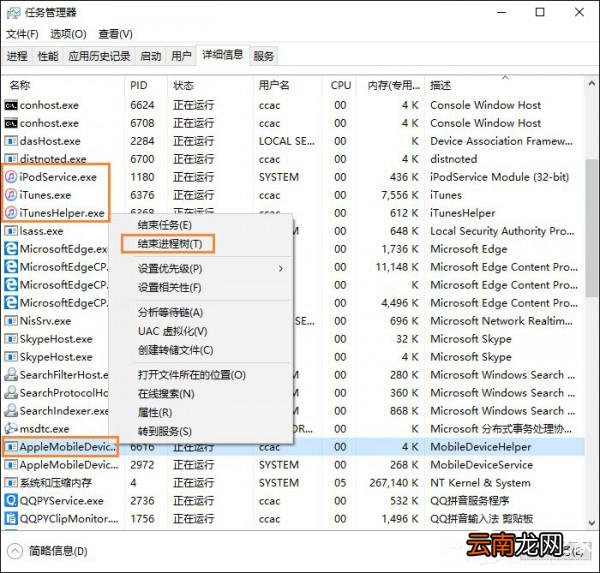Switch to the 进程 tab
The width and height of the screenshot is (600, 573).
pyautogui.click(x=17, y=56)
